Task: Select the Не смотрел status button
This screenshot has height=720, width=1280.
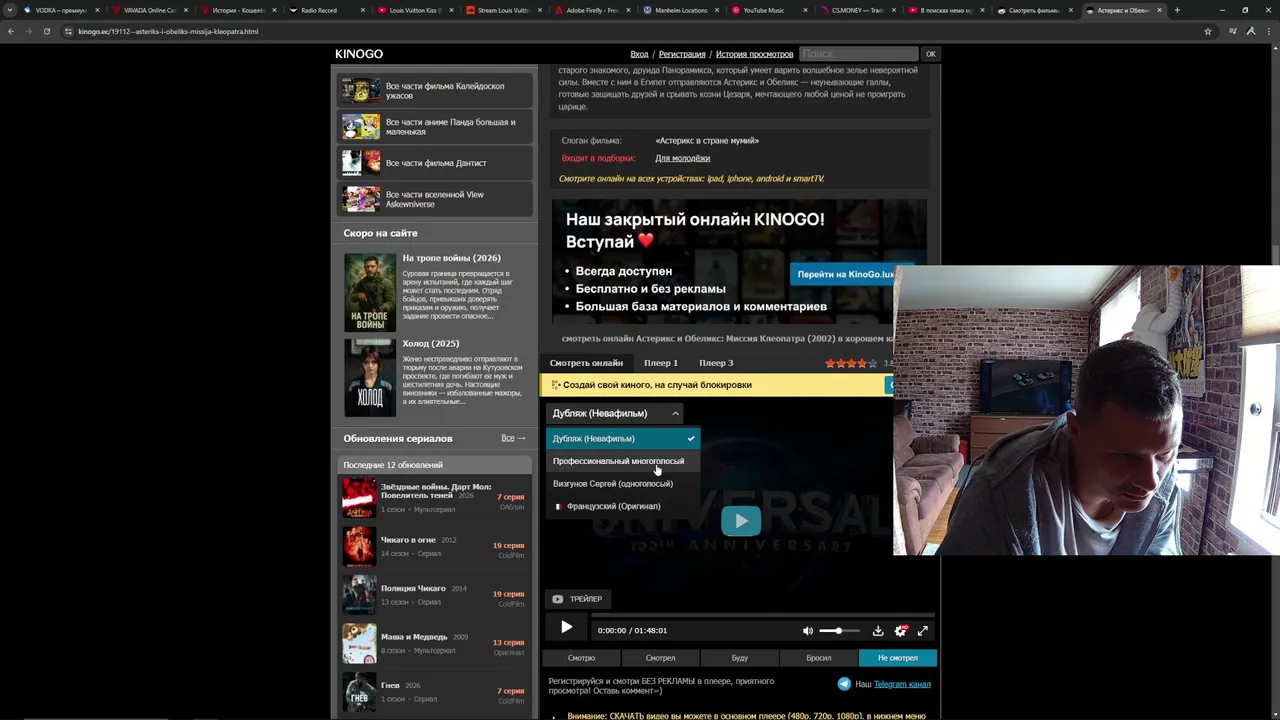Action: point(897,658)
